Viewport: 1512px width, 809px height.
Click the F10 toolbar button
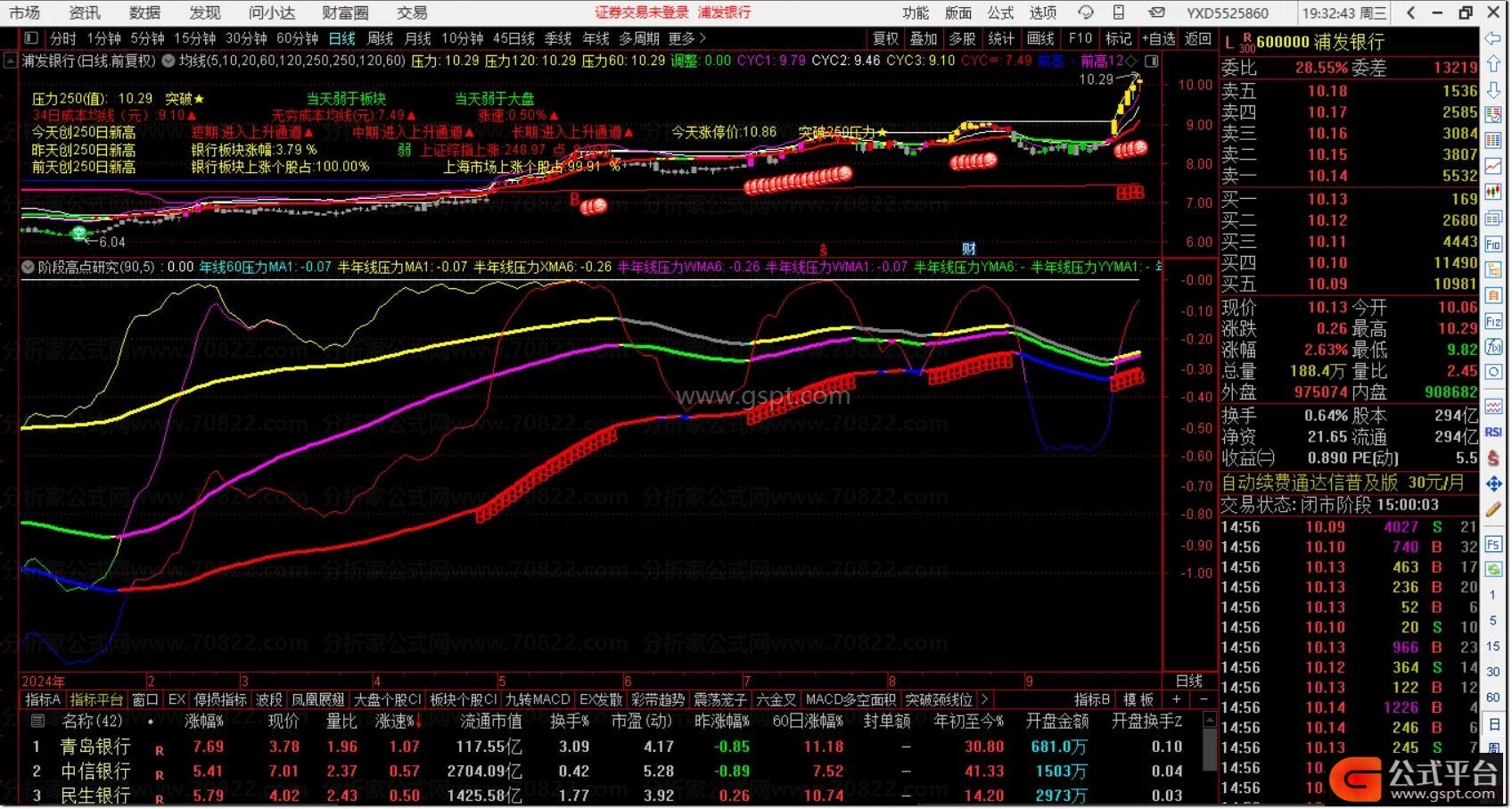click(x=1080, y=38)
